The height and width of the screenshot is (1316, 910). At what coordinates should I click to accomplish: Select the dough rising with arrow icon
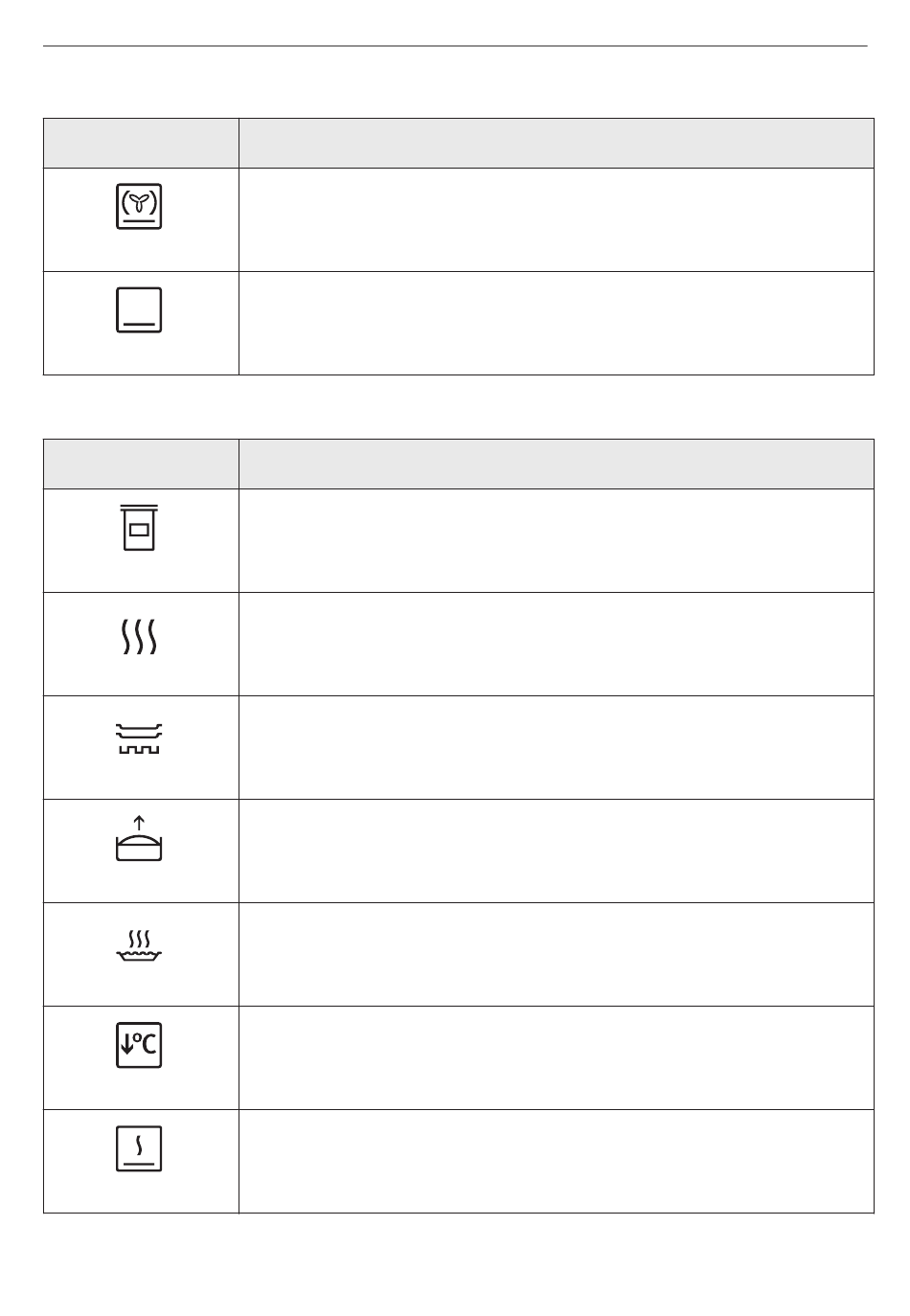(x=140, y=838)
